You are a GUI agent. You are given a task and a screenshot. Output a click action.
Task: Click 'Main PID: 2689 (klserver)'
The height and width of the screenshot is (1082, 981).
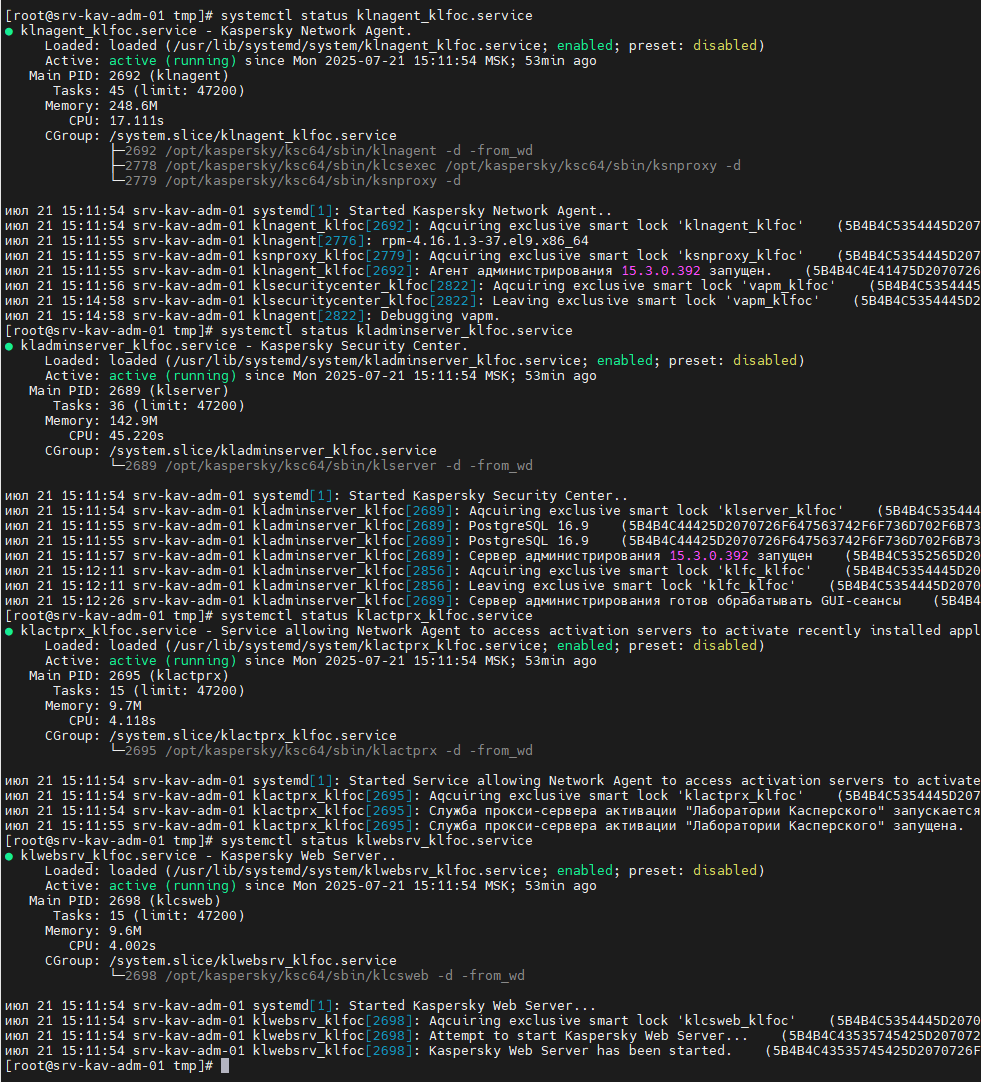pyautogui.click(x=128, y=391)
